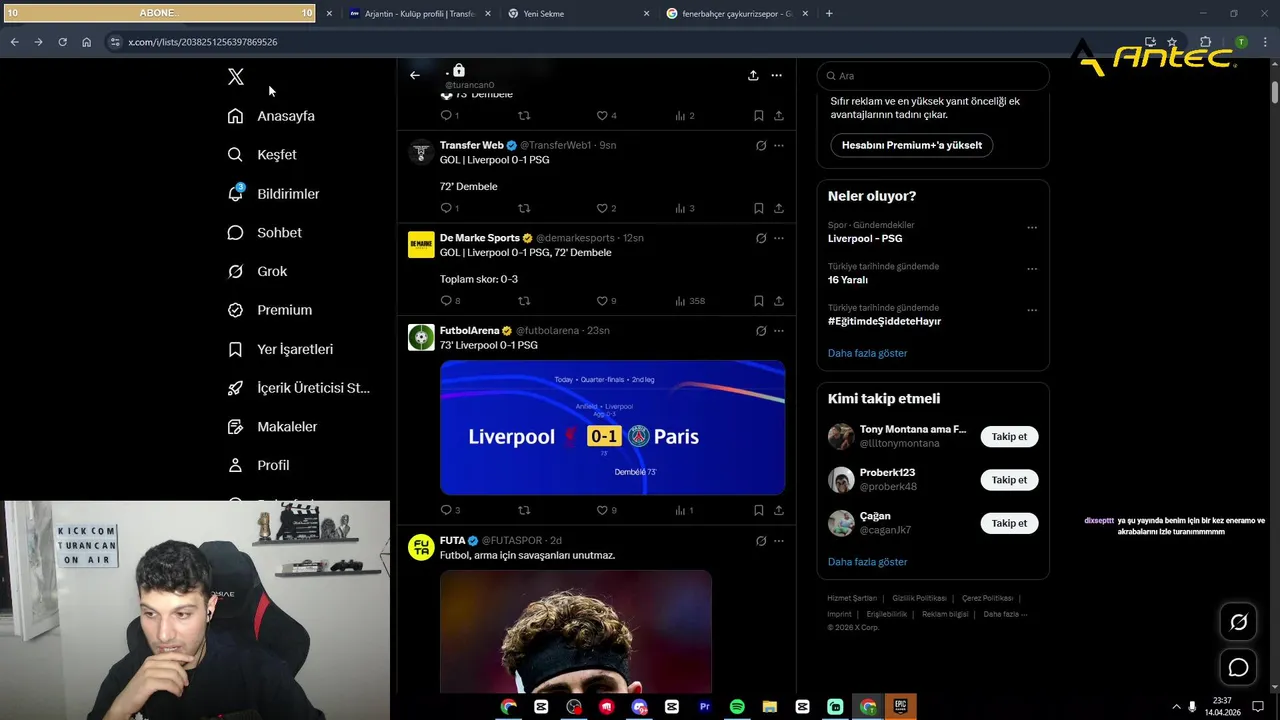Image resolution: width=1280 pixels, height=720 pixels.
Task: Open Liverpool - PSG trending topic
Action: [x=865, y=239]
